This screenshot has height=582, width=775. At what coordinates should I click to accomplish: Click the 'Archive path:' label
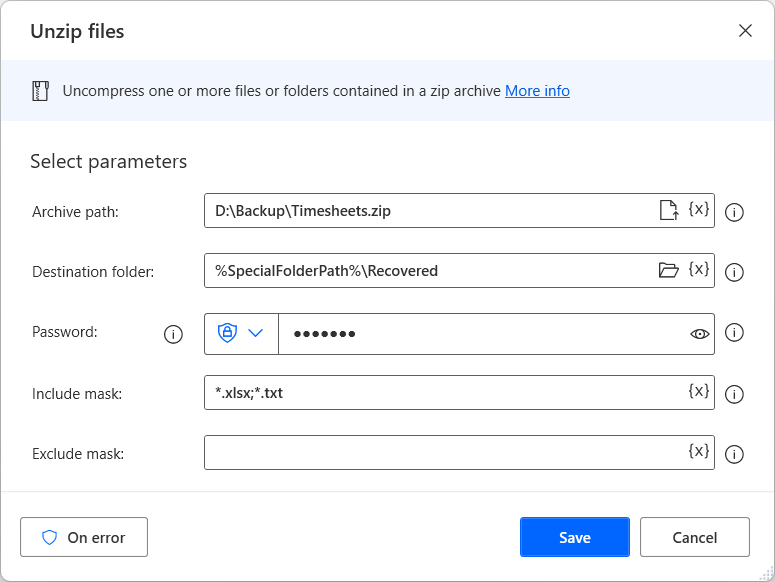coord(76,212)
